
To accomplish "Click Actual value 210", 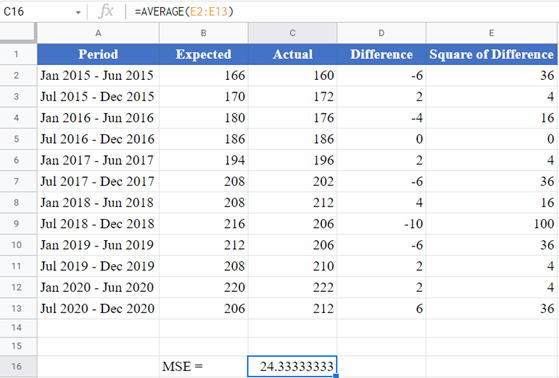I will click(292, 266).
